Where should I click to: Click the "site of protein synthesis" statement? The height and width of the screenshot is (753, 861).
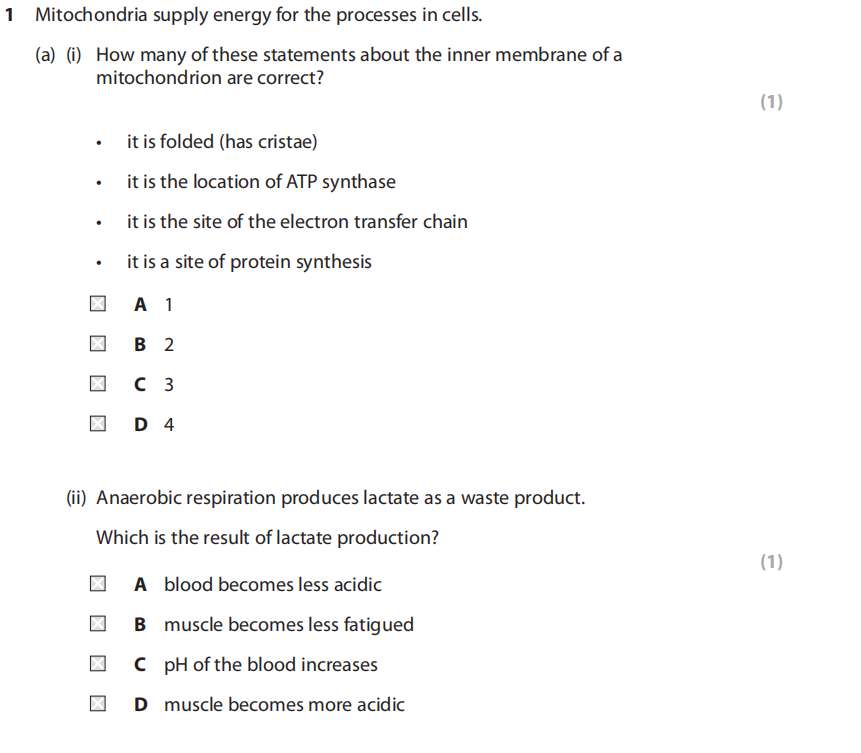[x=249, y=262]
